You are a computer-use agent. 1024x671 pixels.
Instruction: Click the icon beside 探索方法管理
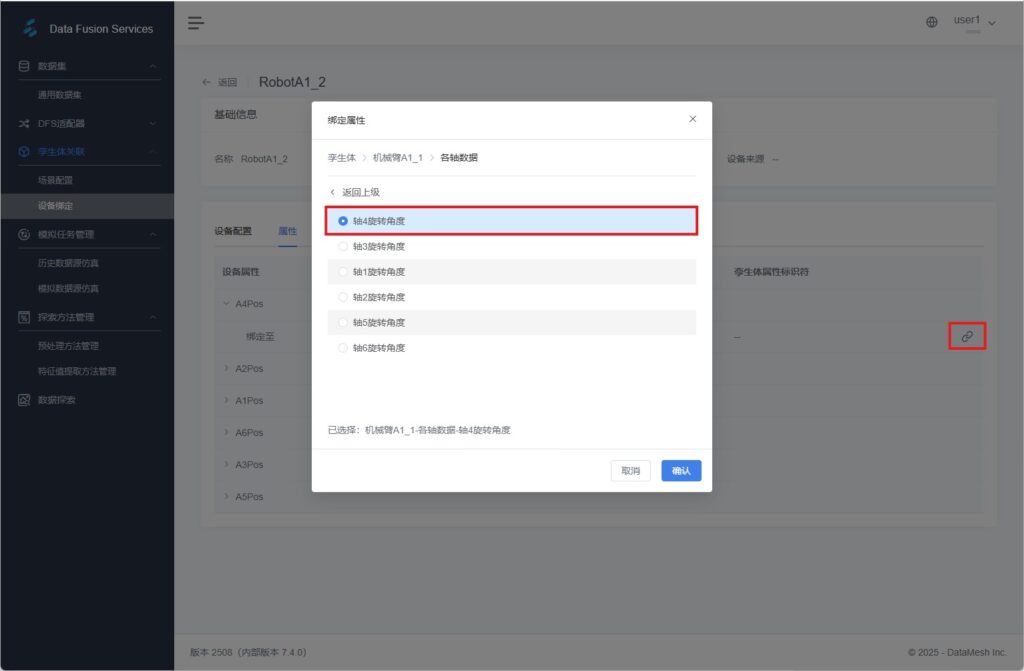coord(24,318)
